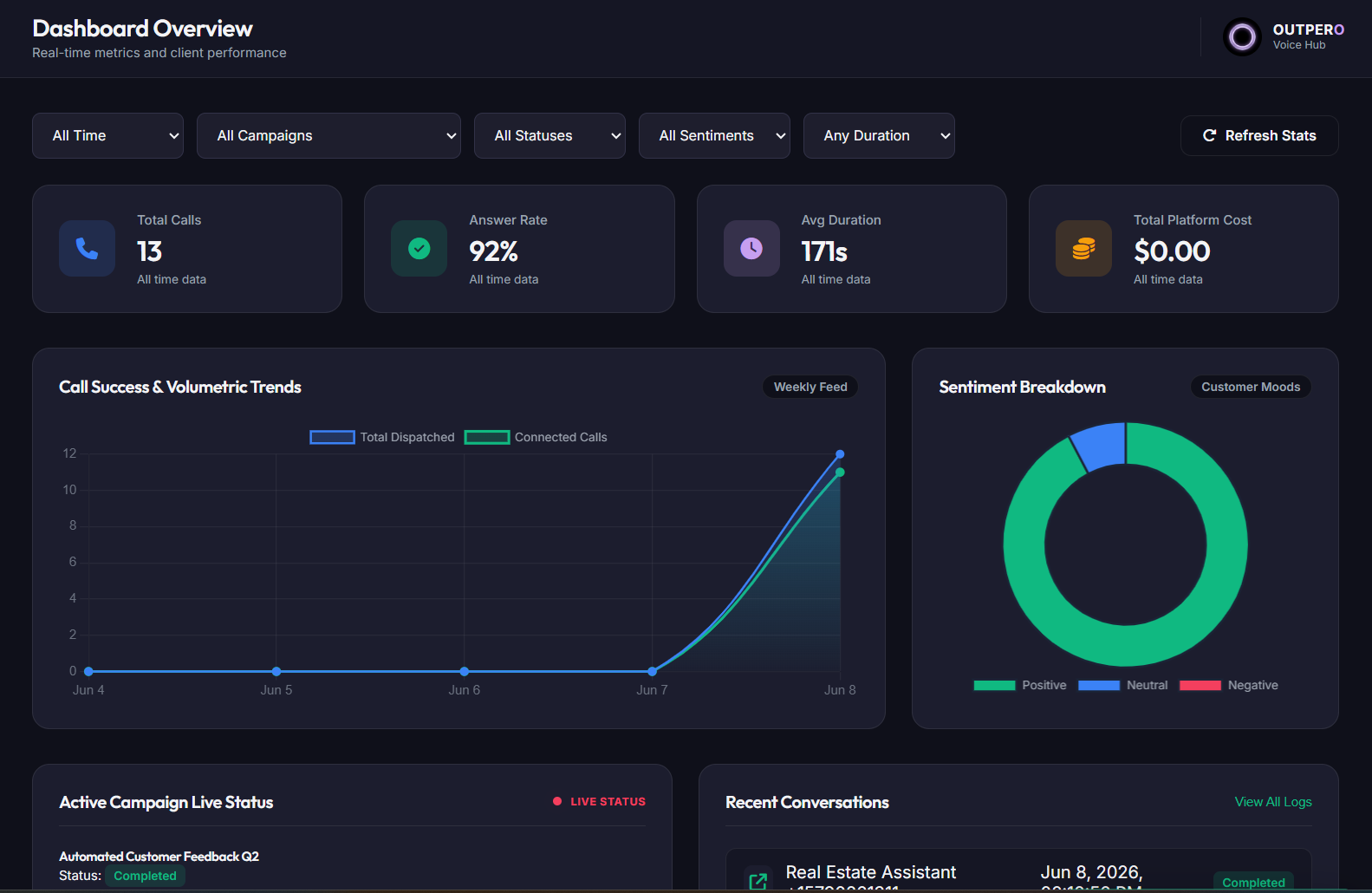The width and height of the screenshot is (1372, 893).
Task: Toggle the Connected Calls legend series
Action: (536, 437)
